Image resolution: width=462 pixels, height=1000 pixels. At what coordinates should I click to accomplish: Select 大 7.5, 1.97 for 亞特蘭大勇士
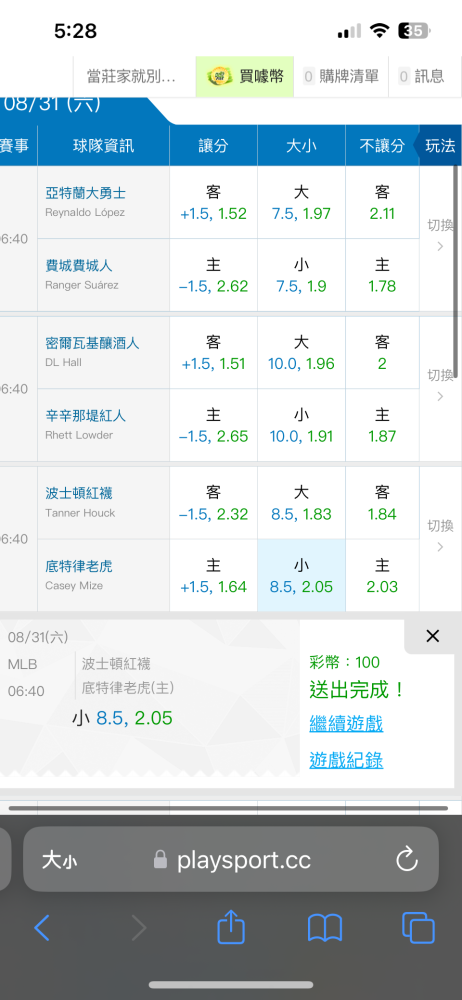(301, 202)
